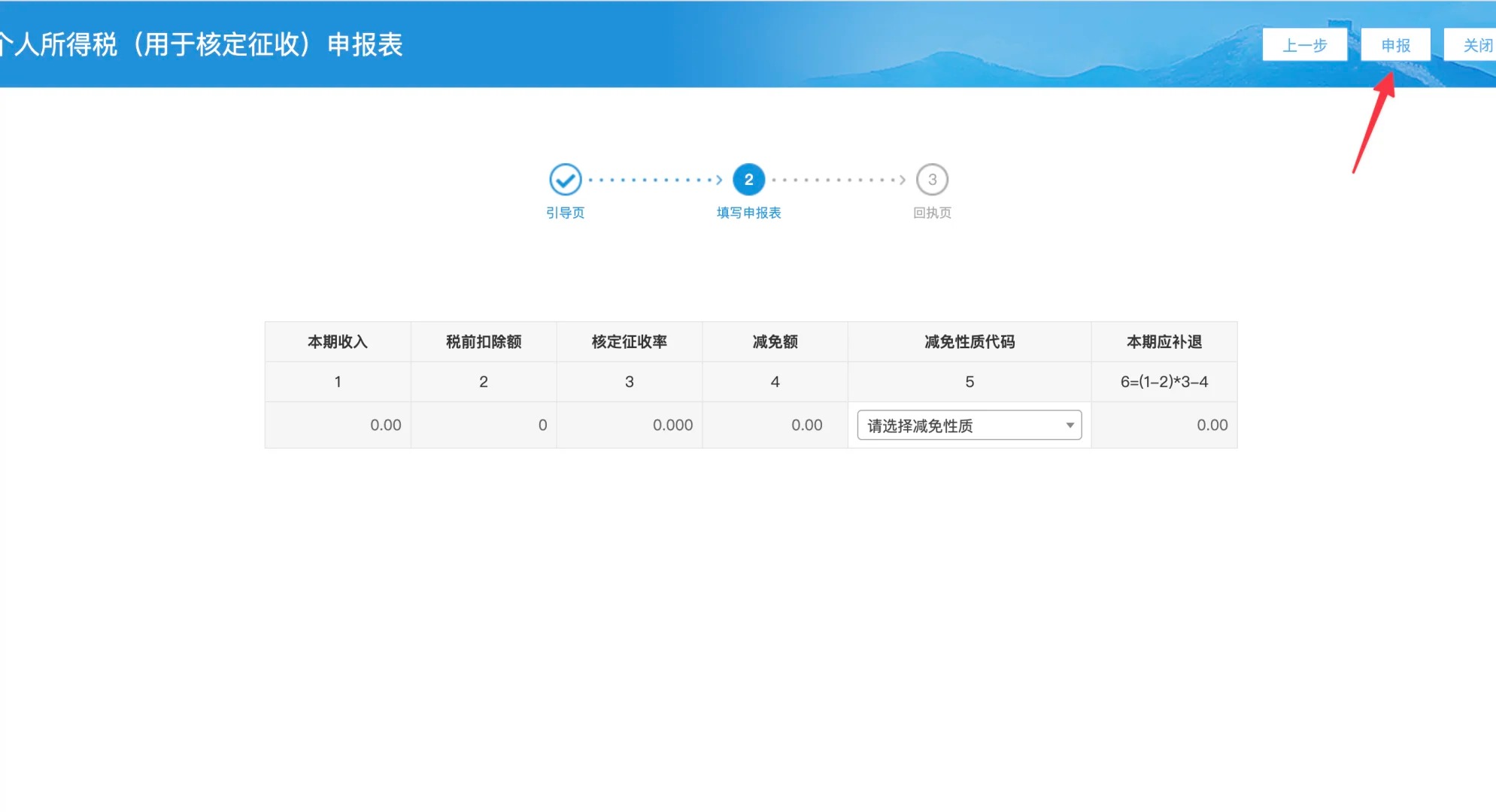Select 回执页 step label
Screen dimensions: 1496x812
click(x=932, y=213)
